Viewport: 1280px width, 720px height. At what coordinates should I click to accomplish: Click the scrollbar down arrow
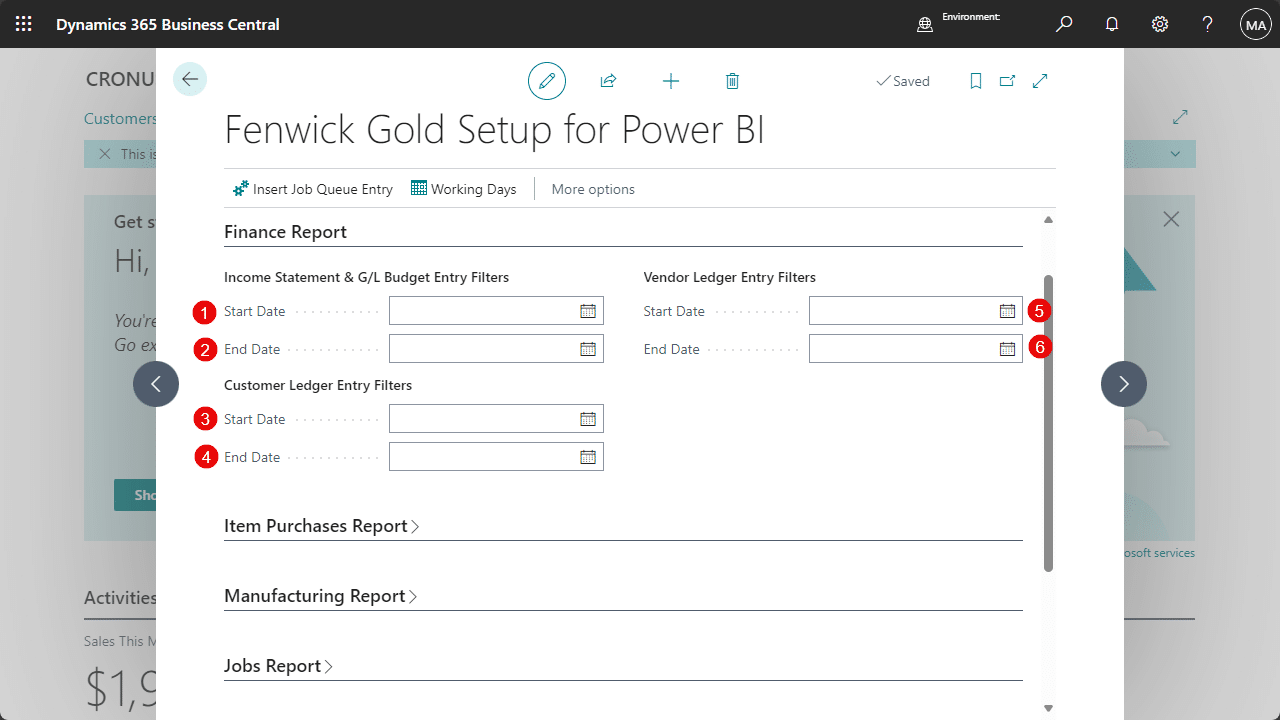click(x=1048, y=708)
